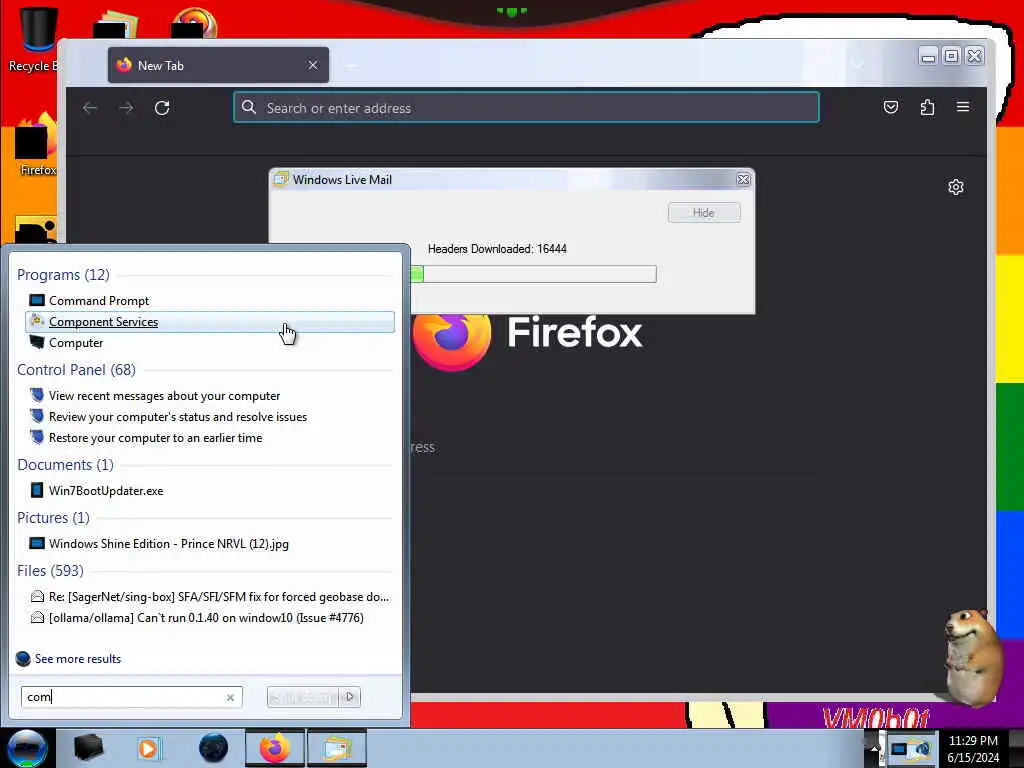This screenshot has height=768, width=1024.
Task: Click the 'Headers Downloaded: 16444' status text
Action: pyautogui.click(x=497, y=249)
